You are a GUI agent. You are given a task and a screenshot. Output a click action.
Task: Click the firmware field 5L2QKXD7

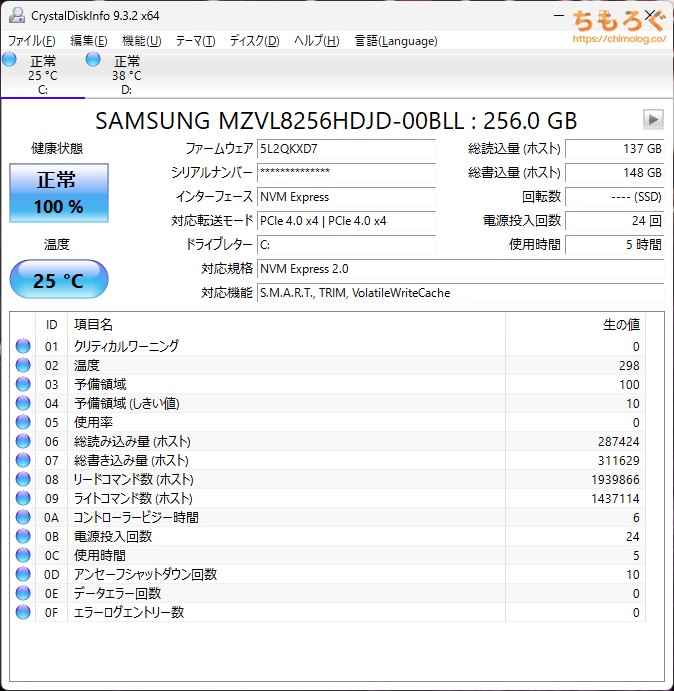(x=346, y=149)
